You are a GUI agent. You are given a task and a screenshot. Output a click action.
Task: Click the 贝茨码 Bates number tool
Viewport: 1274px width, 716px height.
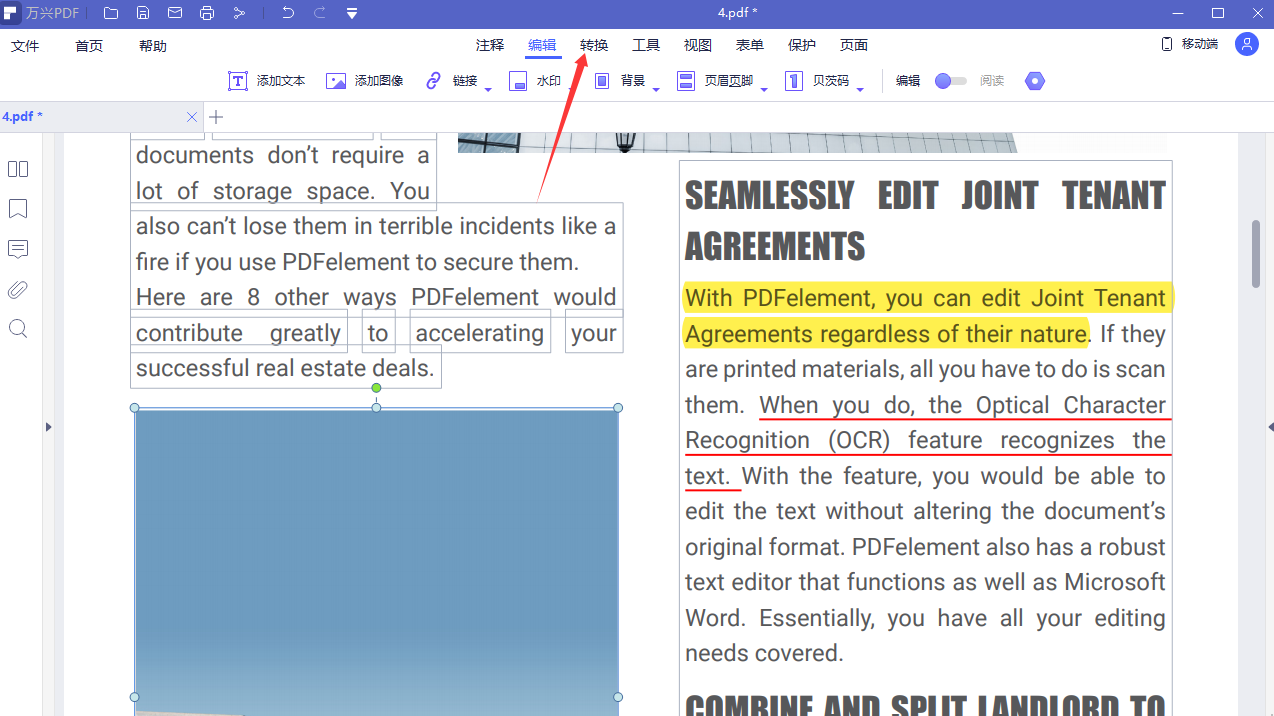click(817, 81)
